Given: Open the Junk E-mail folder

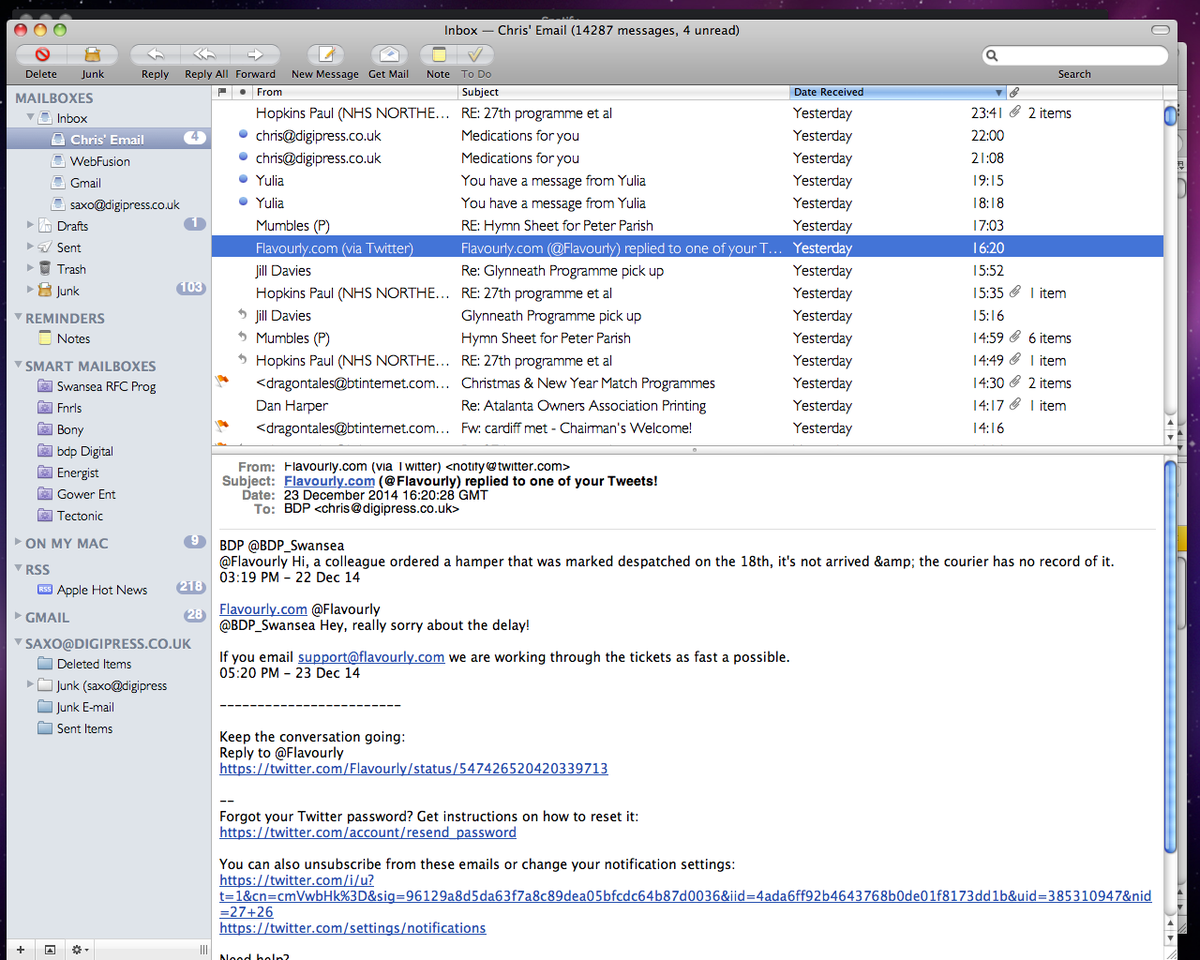Looking at the screenshot, I should click(85, 707).
